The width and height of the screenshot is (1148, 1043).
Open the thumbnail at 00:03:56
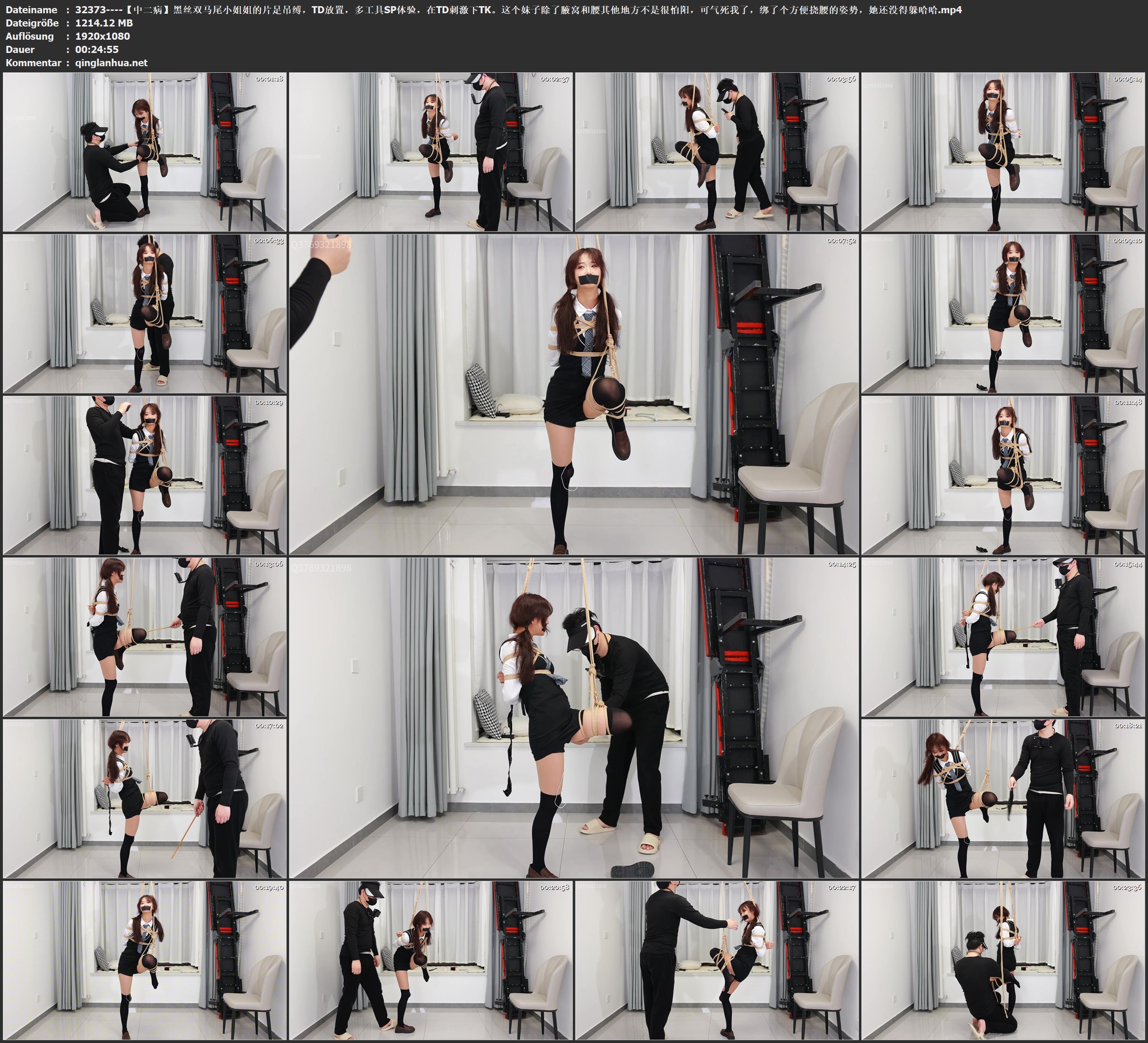716,151
